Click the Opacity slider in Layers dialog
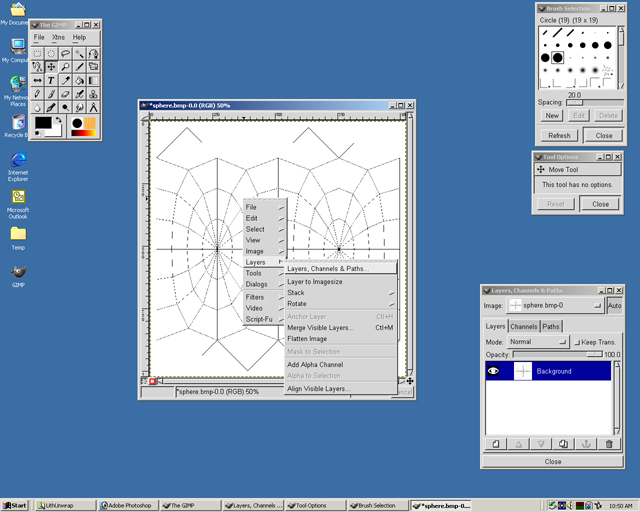 (x=558, y=354)
